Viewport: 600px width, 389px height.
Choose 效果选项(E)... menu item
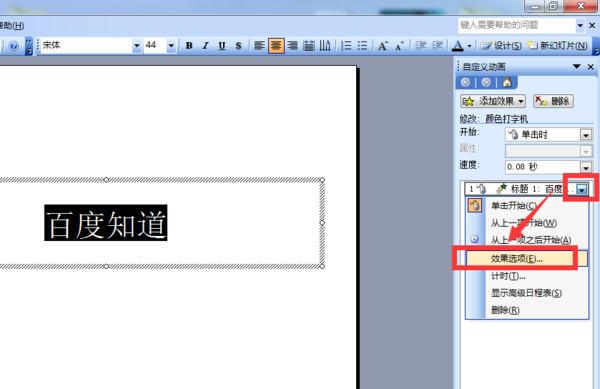coord(527,259)
